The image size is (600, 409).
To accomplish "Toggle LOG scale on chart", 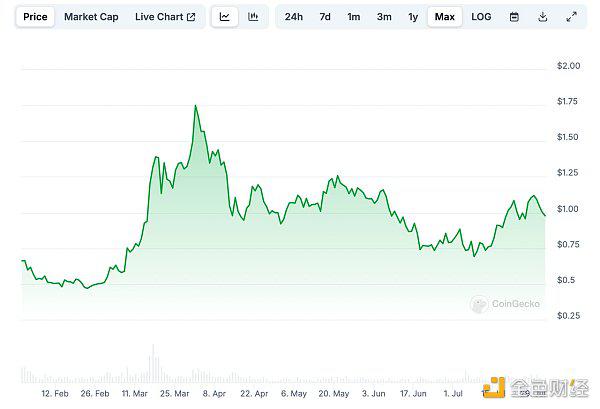I will (481, 17).
